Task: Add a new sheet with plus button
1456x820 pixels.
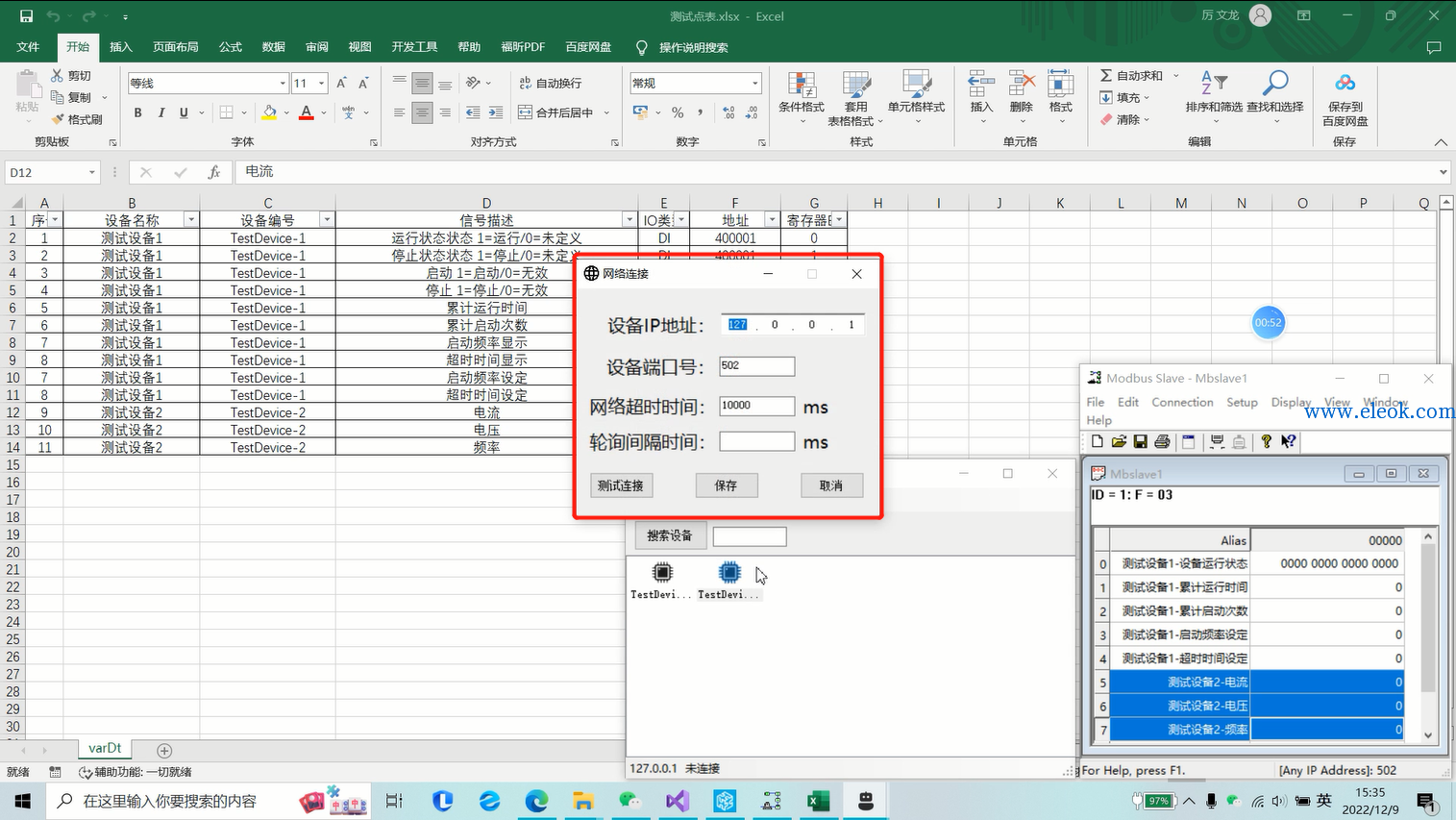Action: click(x=164, y=751)
